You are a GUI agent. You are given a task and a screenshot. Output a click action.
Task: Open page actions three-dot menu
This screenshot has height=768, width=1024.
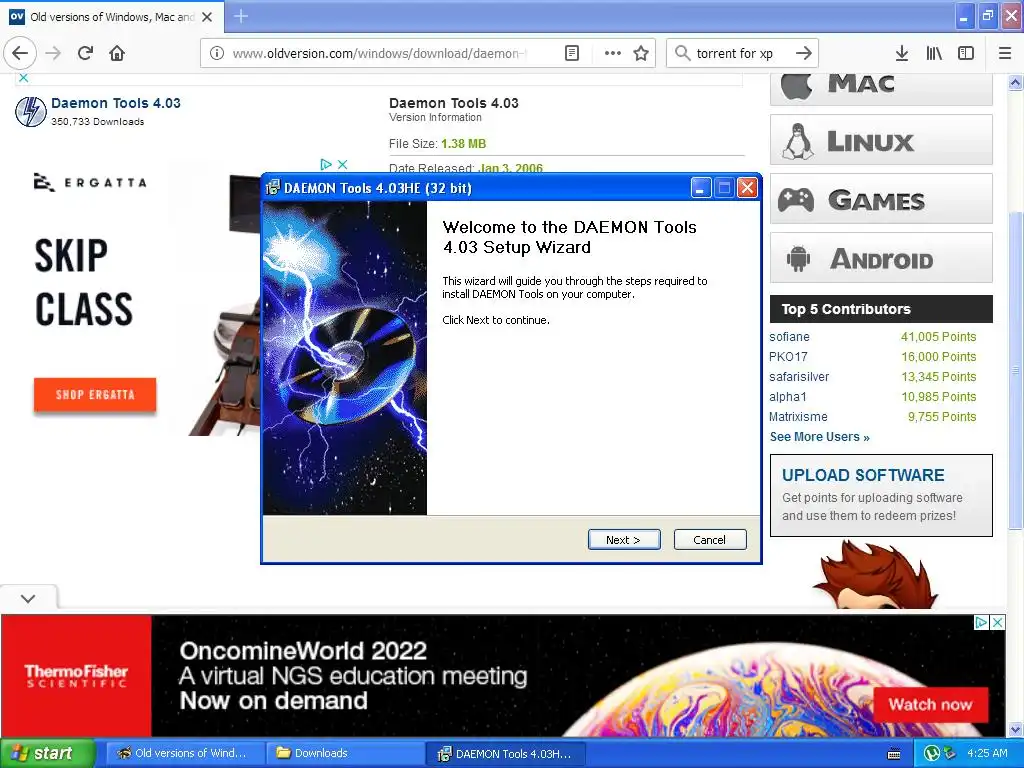point(613,53)
